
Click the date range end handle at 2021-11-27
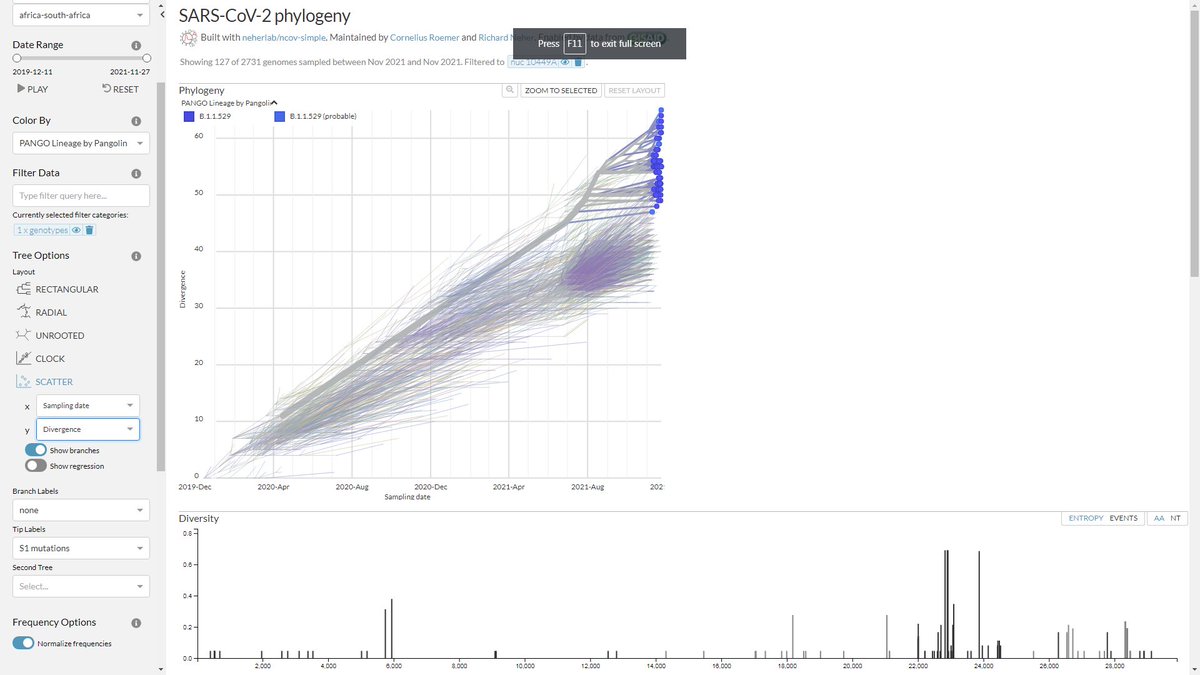146,58
